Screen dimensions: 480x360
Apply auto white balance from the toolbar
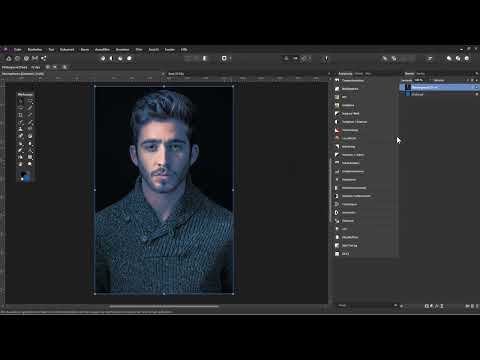pos(129,59)
